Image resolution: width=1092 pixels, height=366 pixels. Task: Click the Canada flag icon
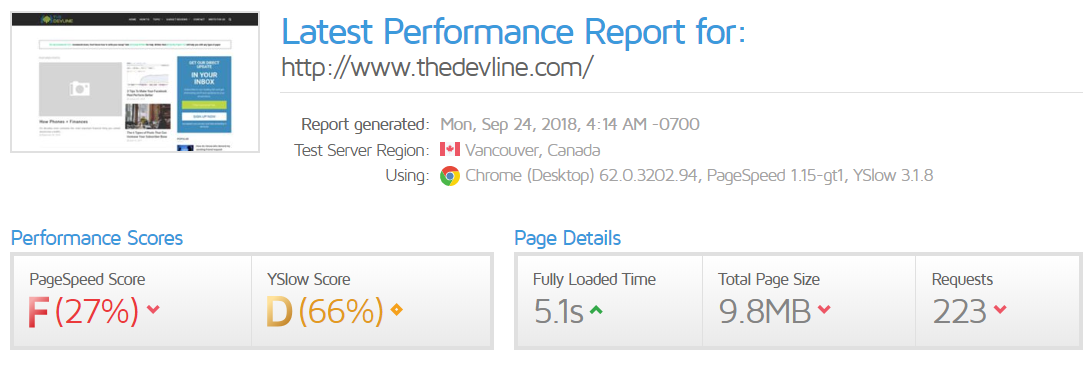pos(450,150)
